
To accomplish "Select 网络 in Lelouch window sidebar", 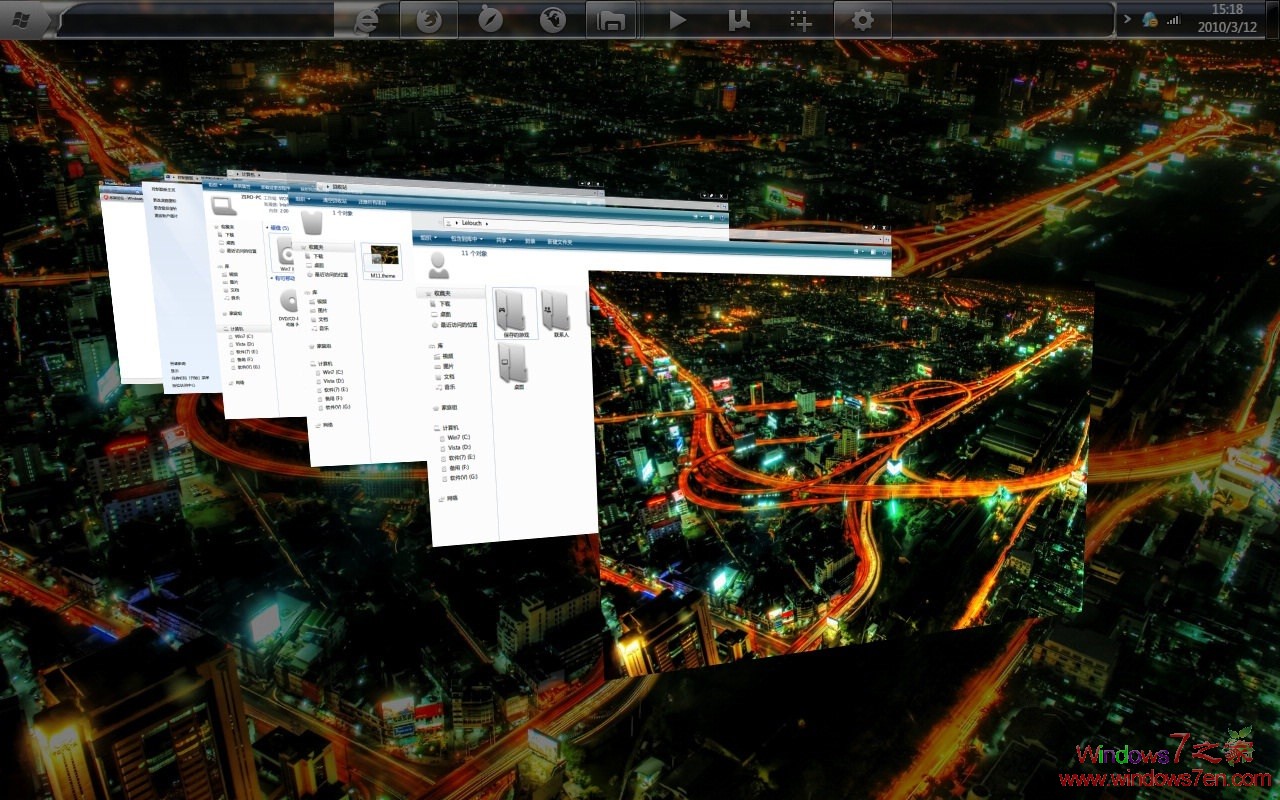I will (x=447, y=498).
